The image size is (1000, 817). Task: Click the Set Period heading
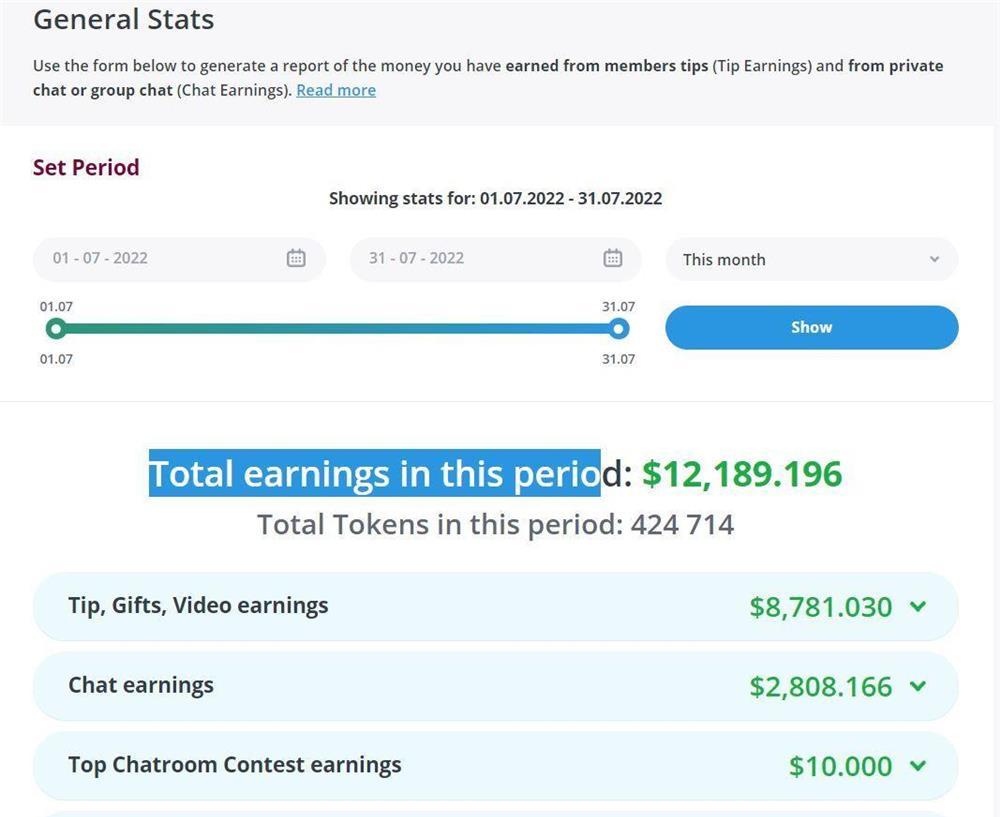[x=86, y=167]
